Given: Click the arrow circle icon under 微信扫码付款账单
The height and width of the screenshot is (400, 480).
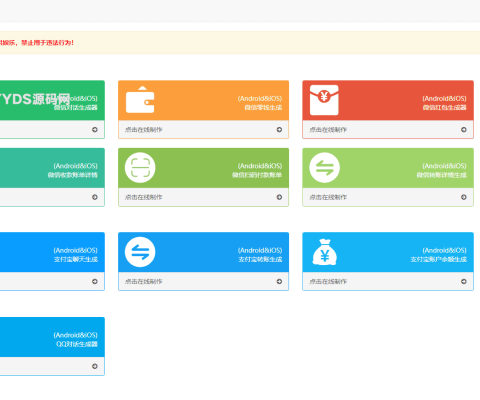Looking at the screenshot, I should click(279, 197).
